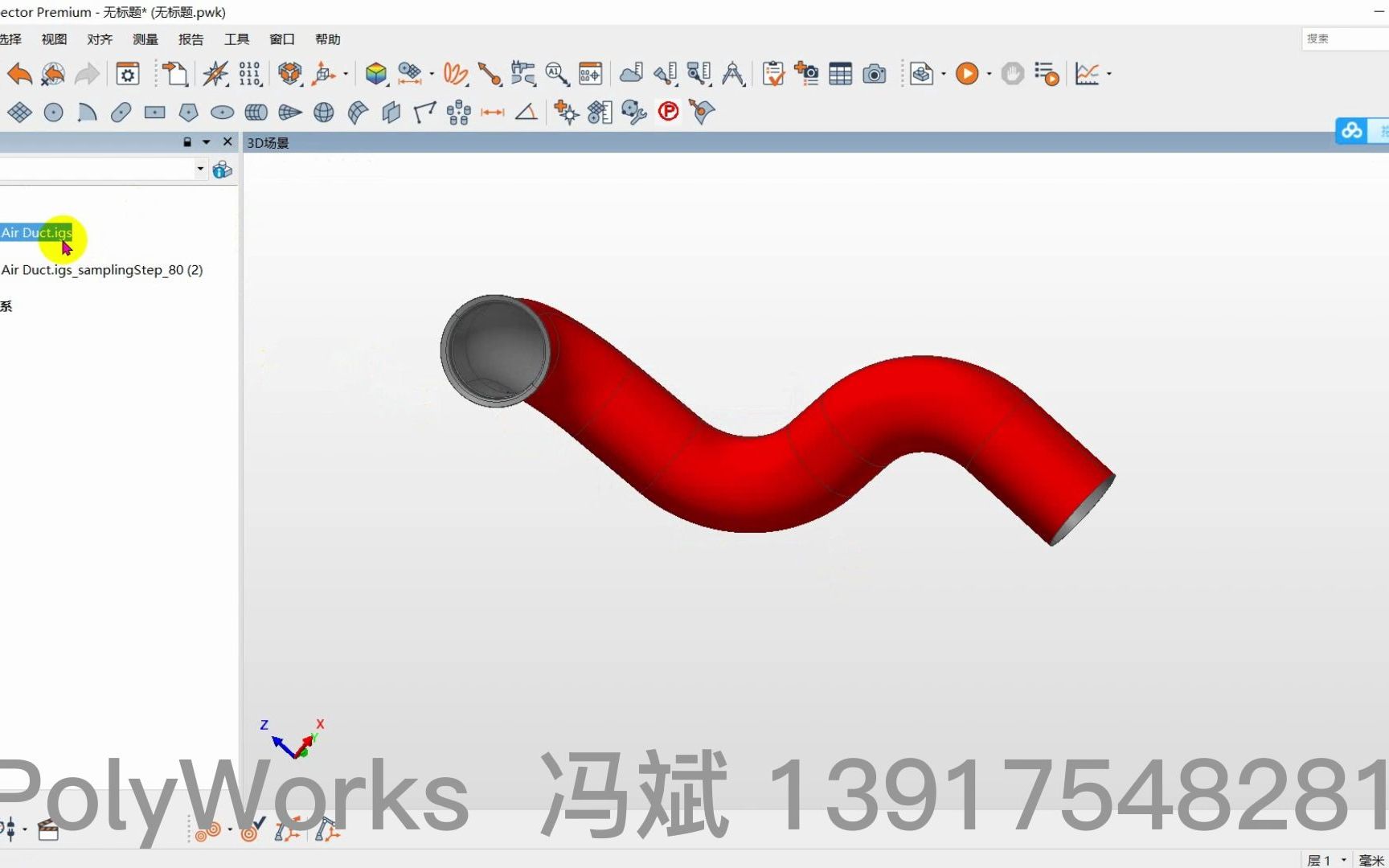This screenshot has width=1389, height=868.
Task: Open dropdown arrow next to Play button
Action: click(989, 74)
